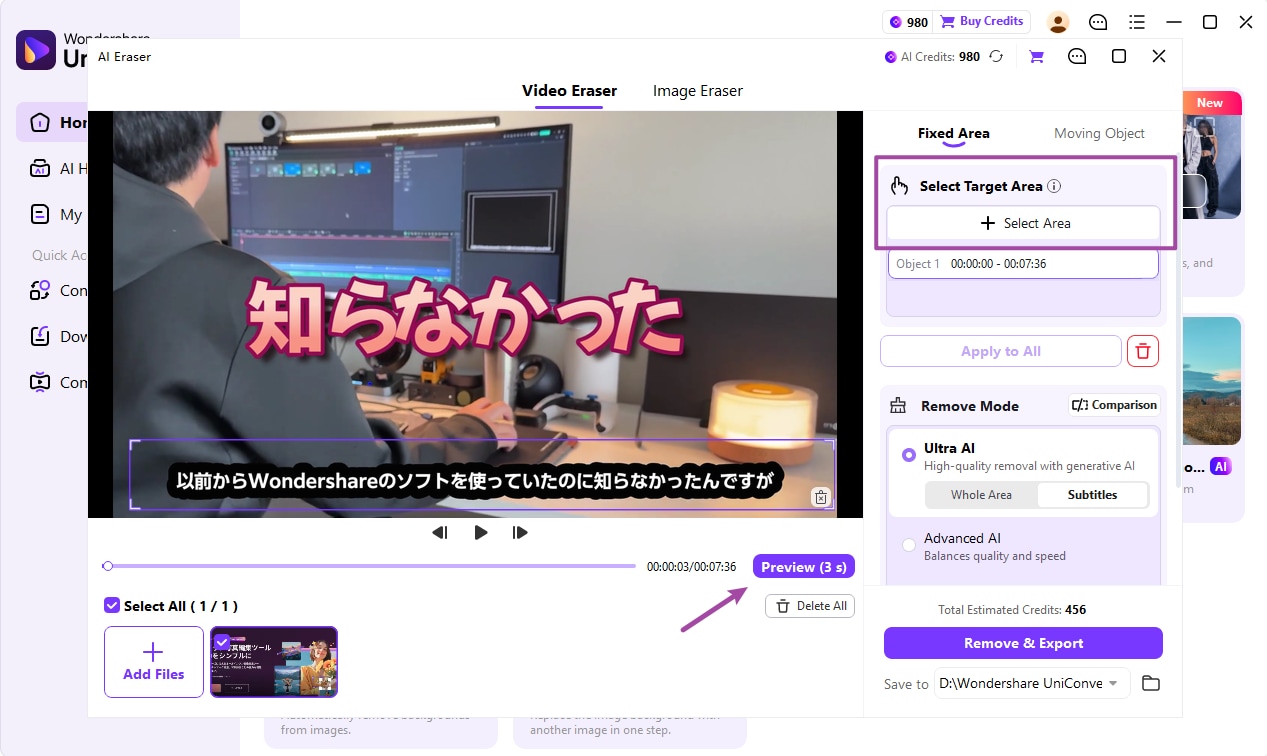Choose the Advanced AI remove mode
Screen dimensions: 1267x756
click(x=908, y=545)
